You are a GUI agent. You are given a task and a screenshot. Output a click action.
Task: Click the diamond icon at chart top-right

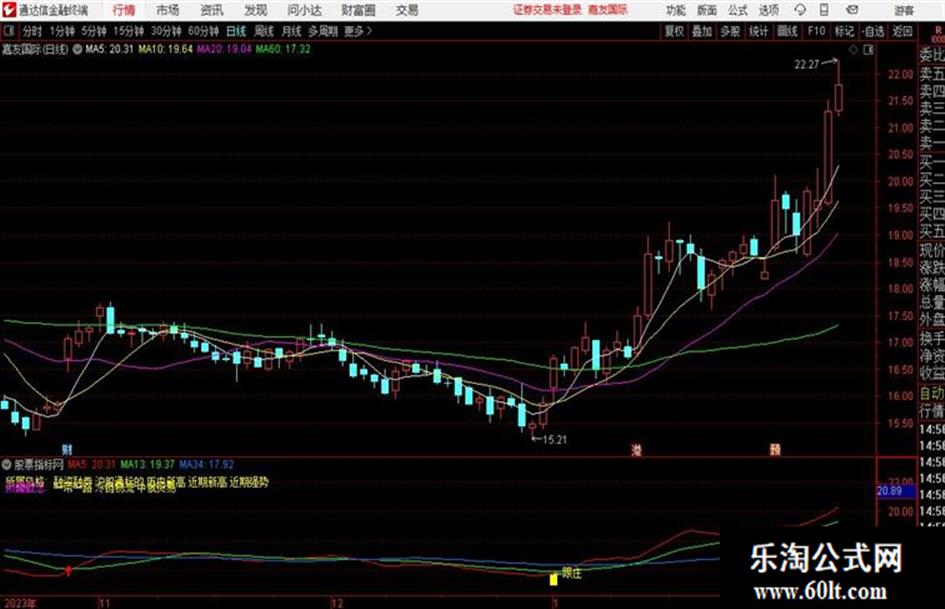pos(853,50)
